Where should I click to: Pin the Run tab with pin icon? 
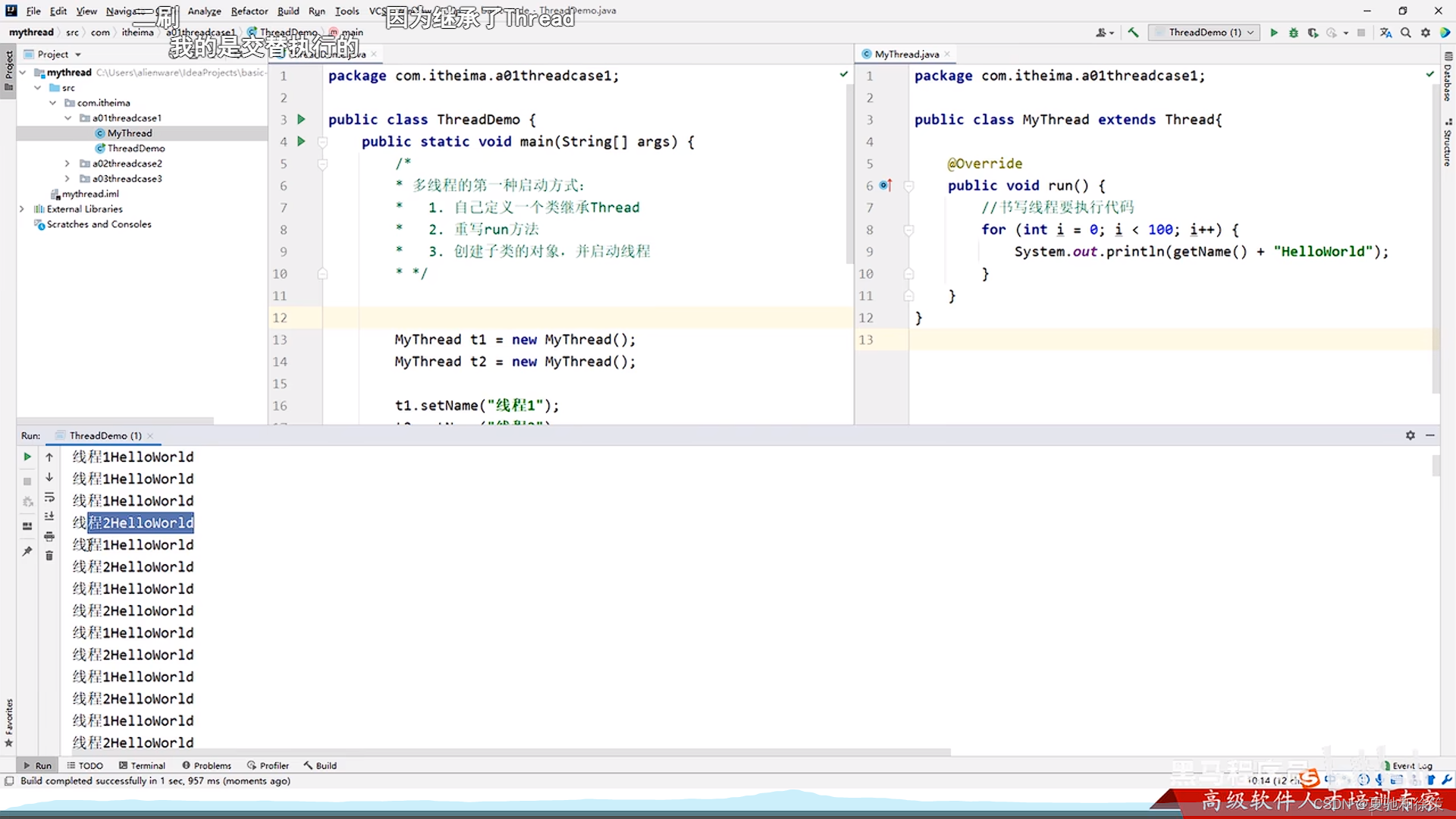[27, 551]
